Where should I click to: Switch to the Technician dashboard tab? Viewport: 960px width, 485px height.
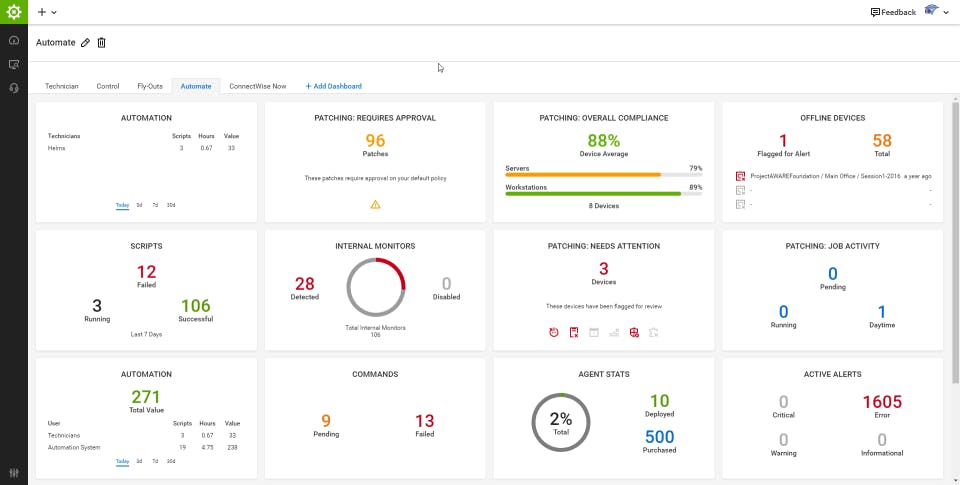[x=62, y=86]
